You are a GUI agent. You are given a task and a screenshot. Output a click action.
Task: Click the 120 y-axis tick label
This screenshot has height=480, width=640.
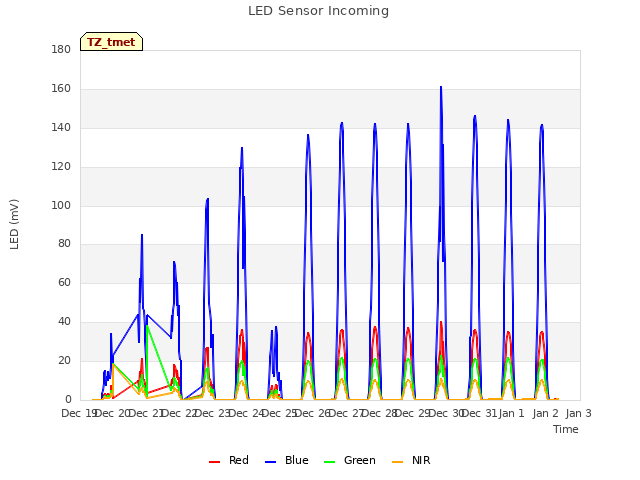click(61, 167)
